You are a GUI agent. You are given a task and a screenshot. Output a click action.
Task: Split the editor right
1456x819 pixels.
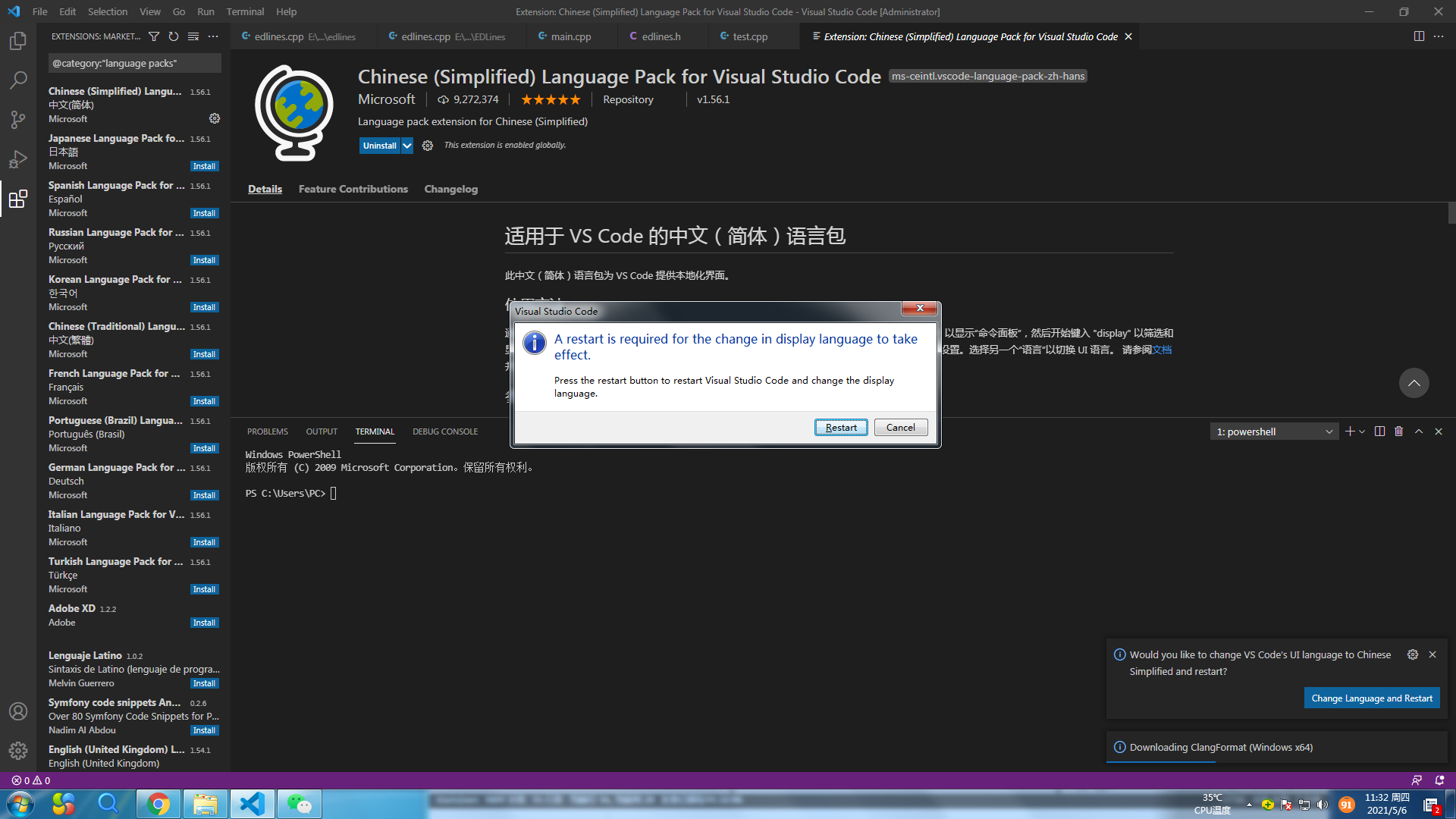(1419, 36)
